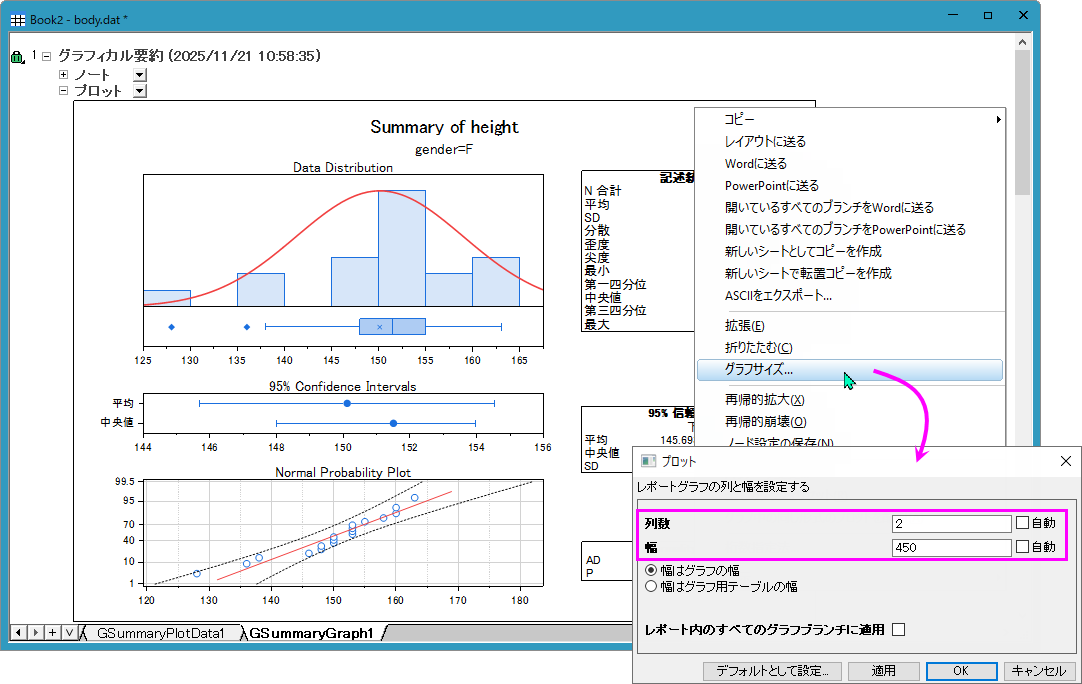This screenshot has height=684, width=1082.
Task: Enable the 自動 checkbox for 列数
Action: tap(1022, 522)
